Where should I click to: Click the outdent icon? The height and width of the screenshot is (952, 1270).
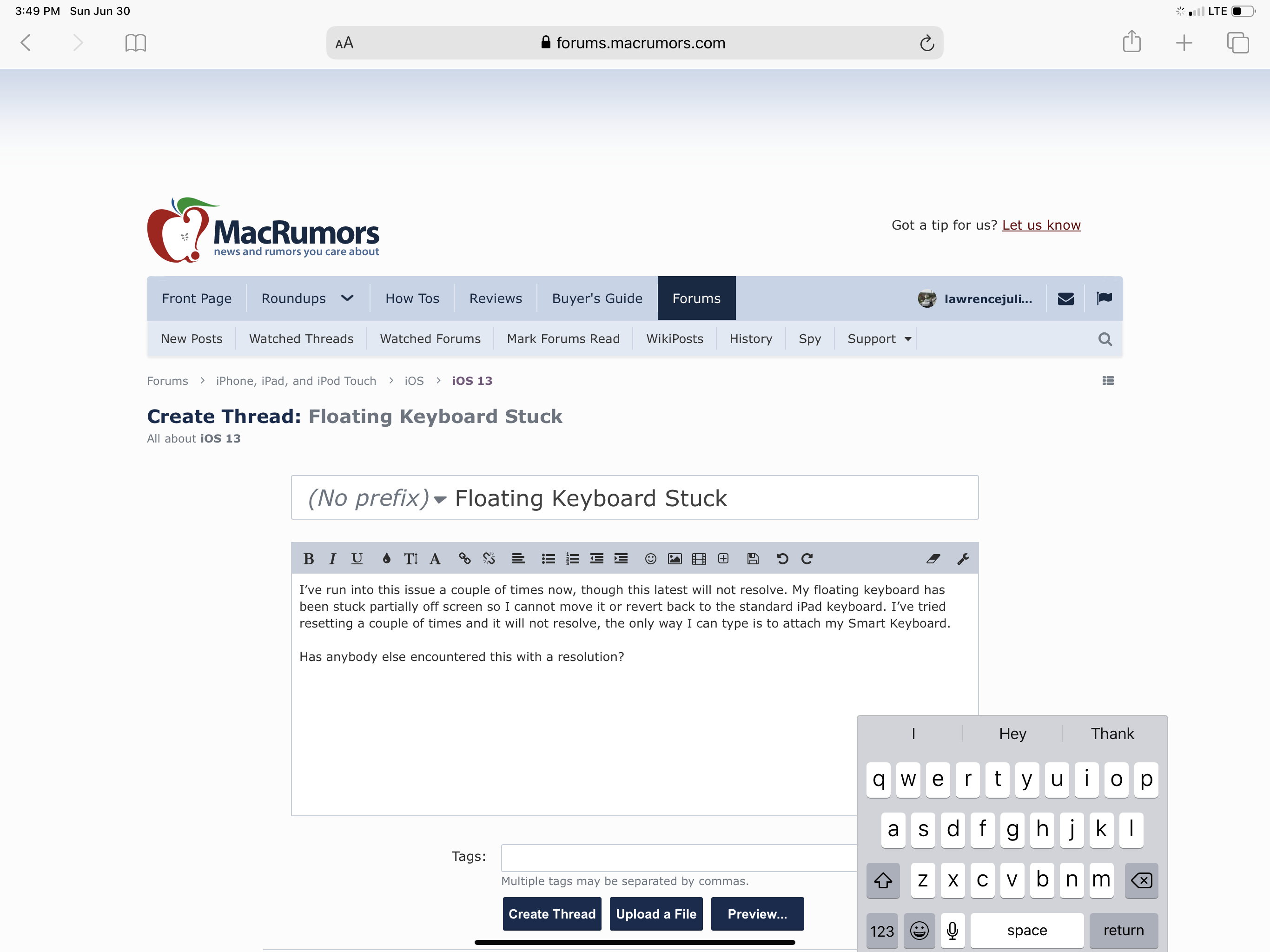(x=596, y=559)
